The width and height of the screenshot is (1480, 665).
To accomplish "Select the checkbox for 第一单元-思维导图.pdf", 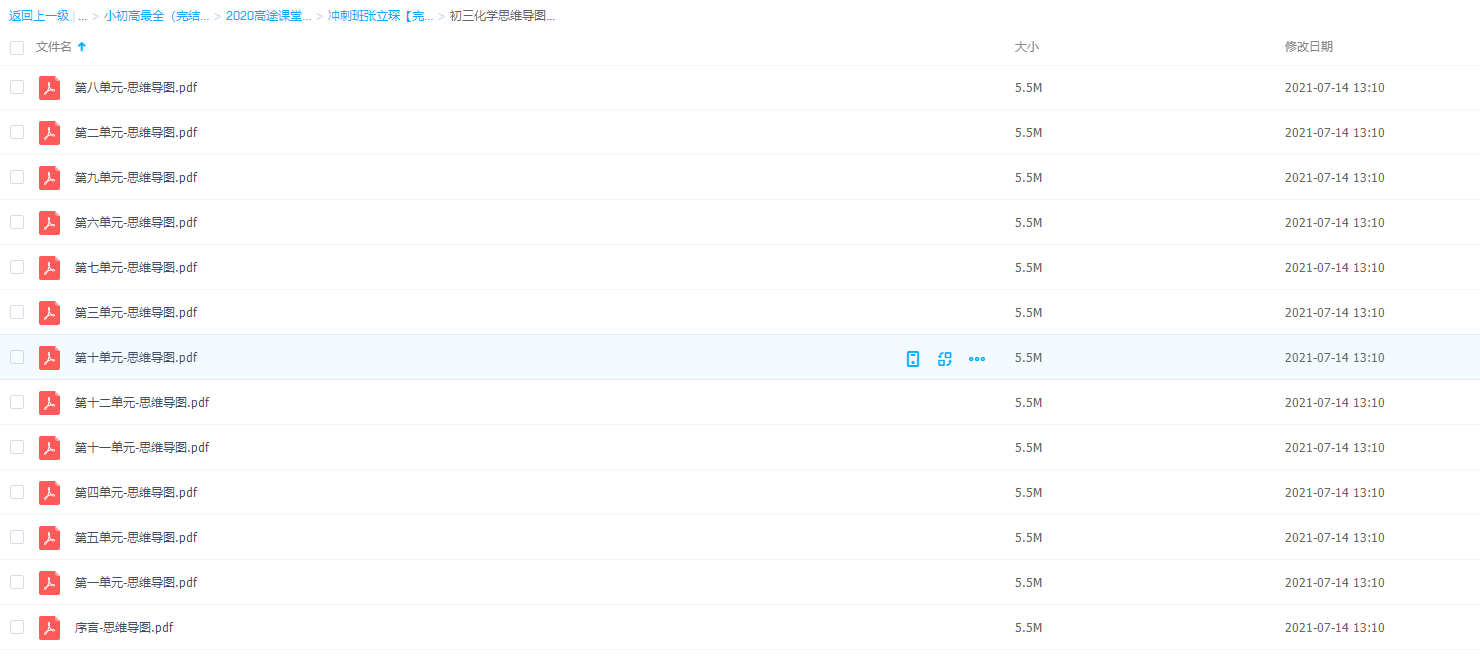I will [x=17, y=582].
